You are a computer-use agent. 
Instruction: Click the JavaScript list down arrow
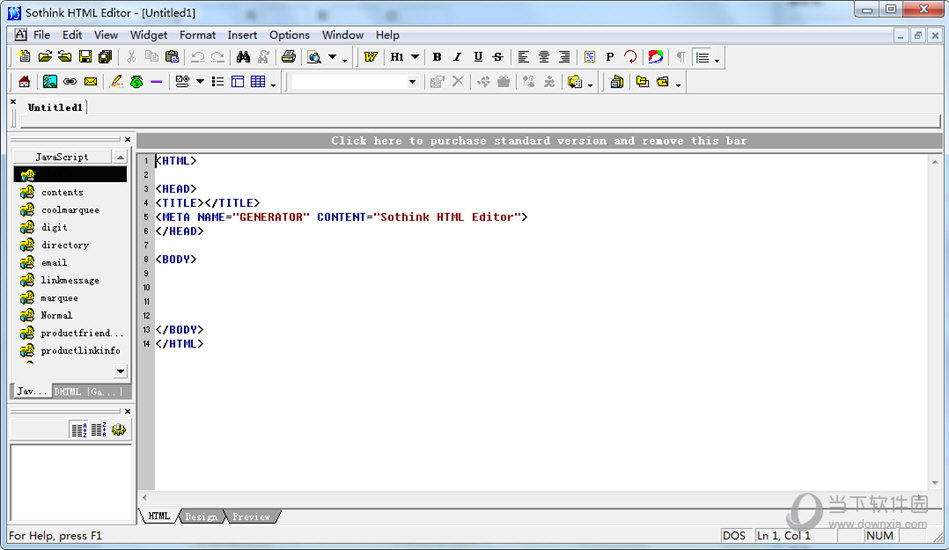pos(120,371)
